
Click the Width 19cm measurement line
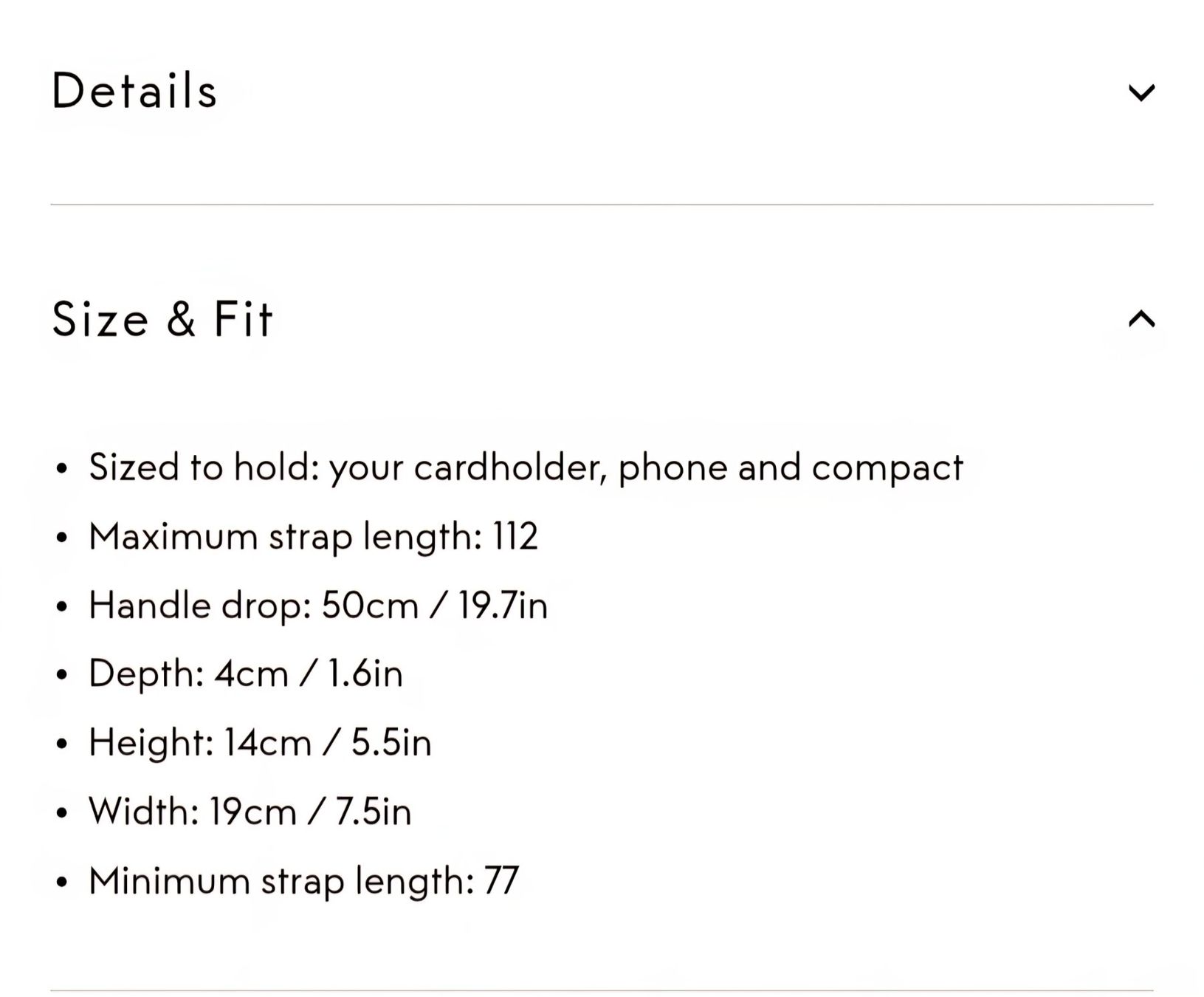pos(250,812)
